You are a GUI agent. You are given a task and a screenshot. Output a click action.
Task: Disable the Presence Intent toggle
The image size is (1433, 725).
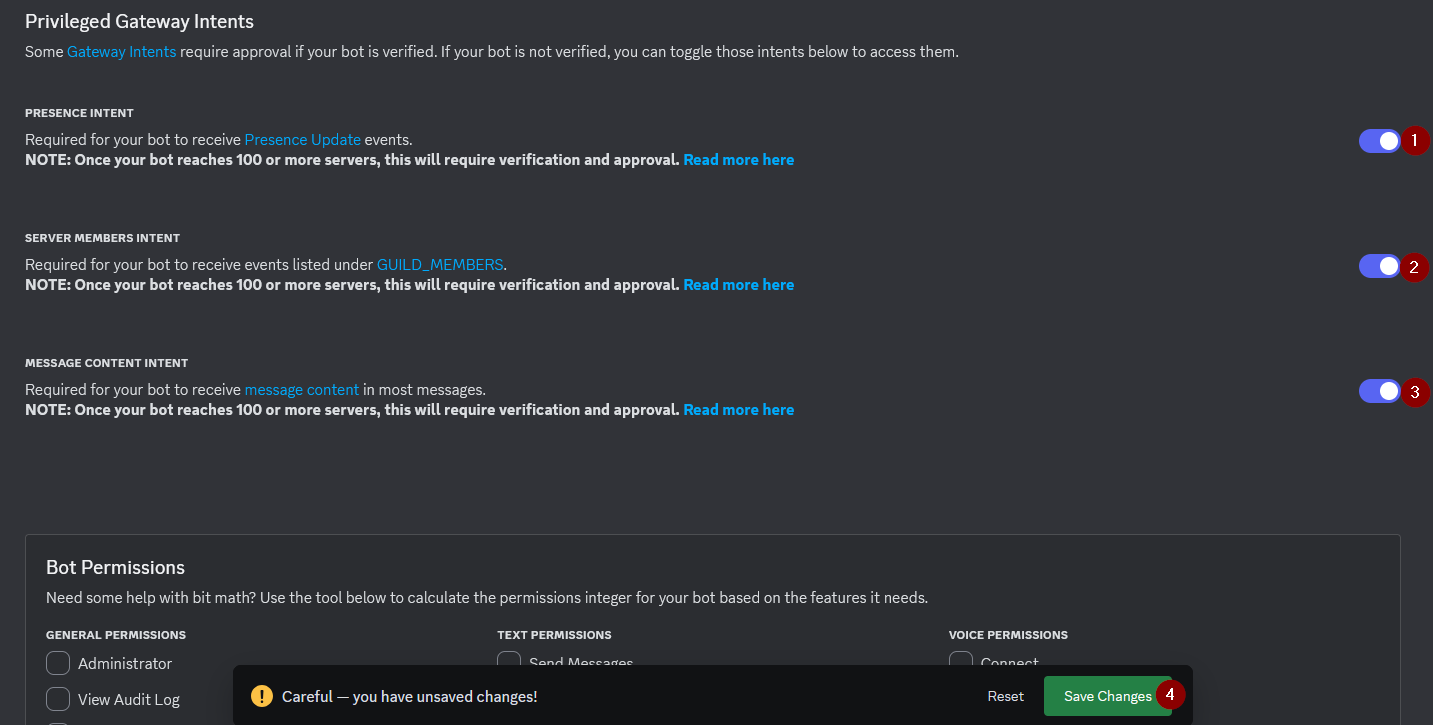coord(1379,141)
